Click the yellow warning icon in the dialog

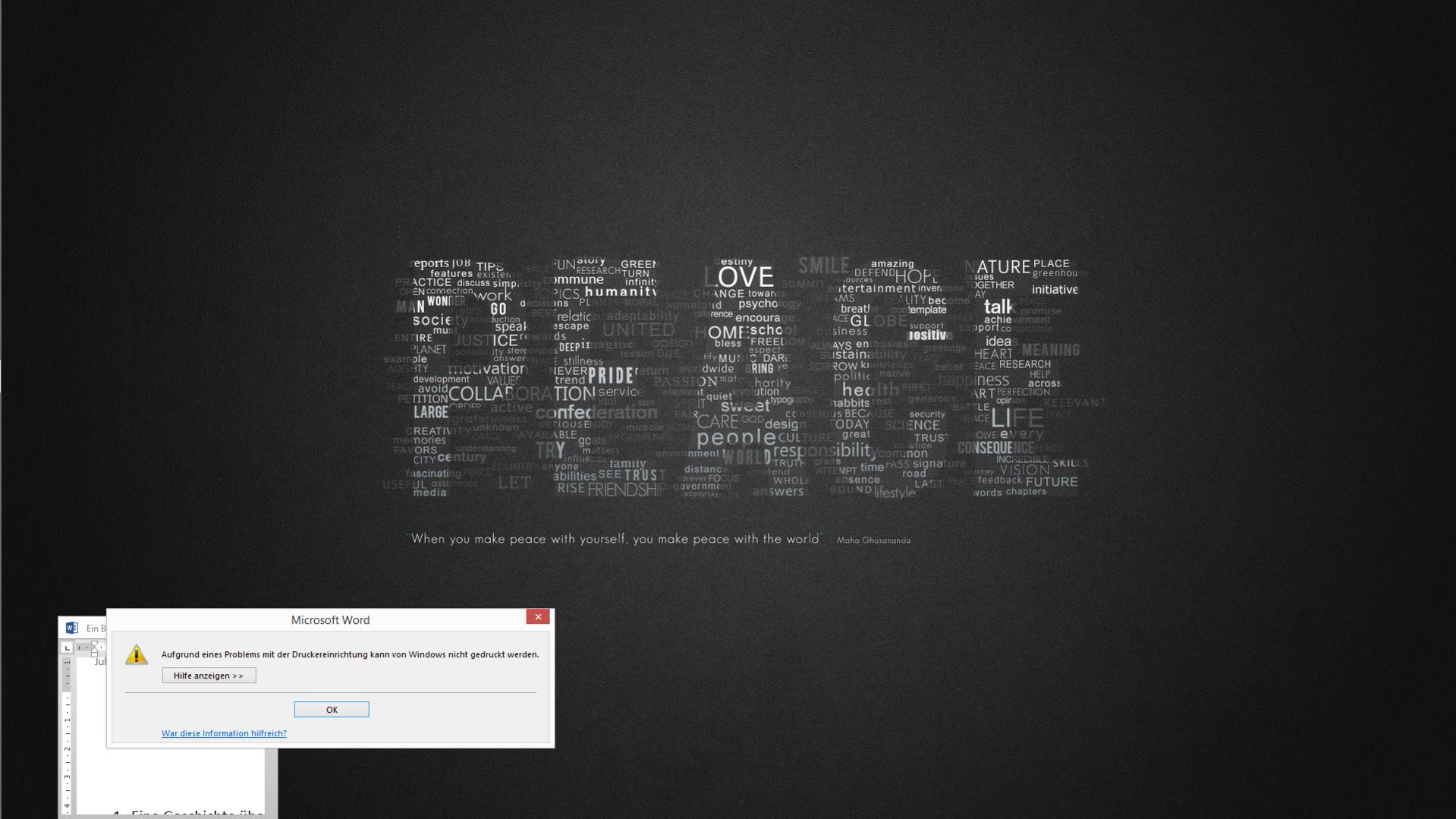click(137, 654)
